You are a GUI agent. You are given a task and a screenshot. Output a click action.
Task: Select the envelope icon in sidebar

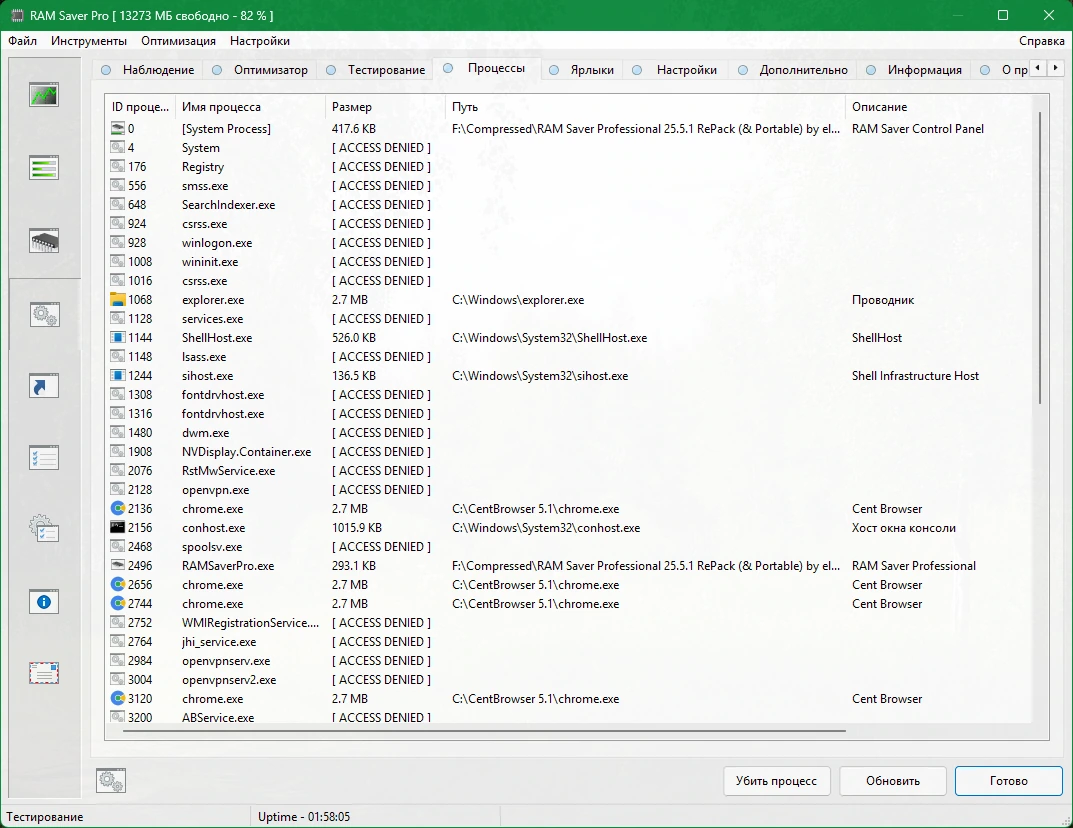[x=44, y=673]
